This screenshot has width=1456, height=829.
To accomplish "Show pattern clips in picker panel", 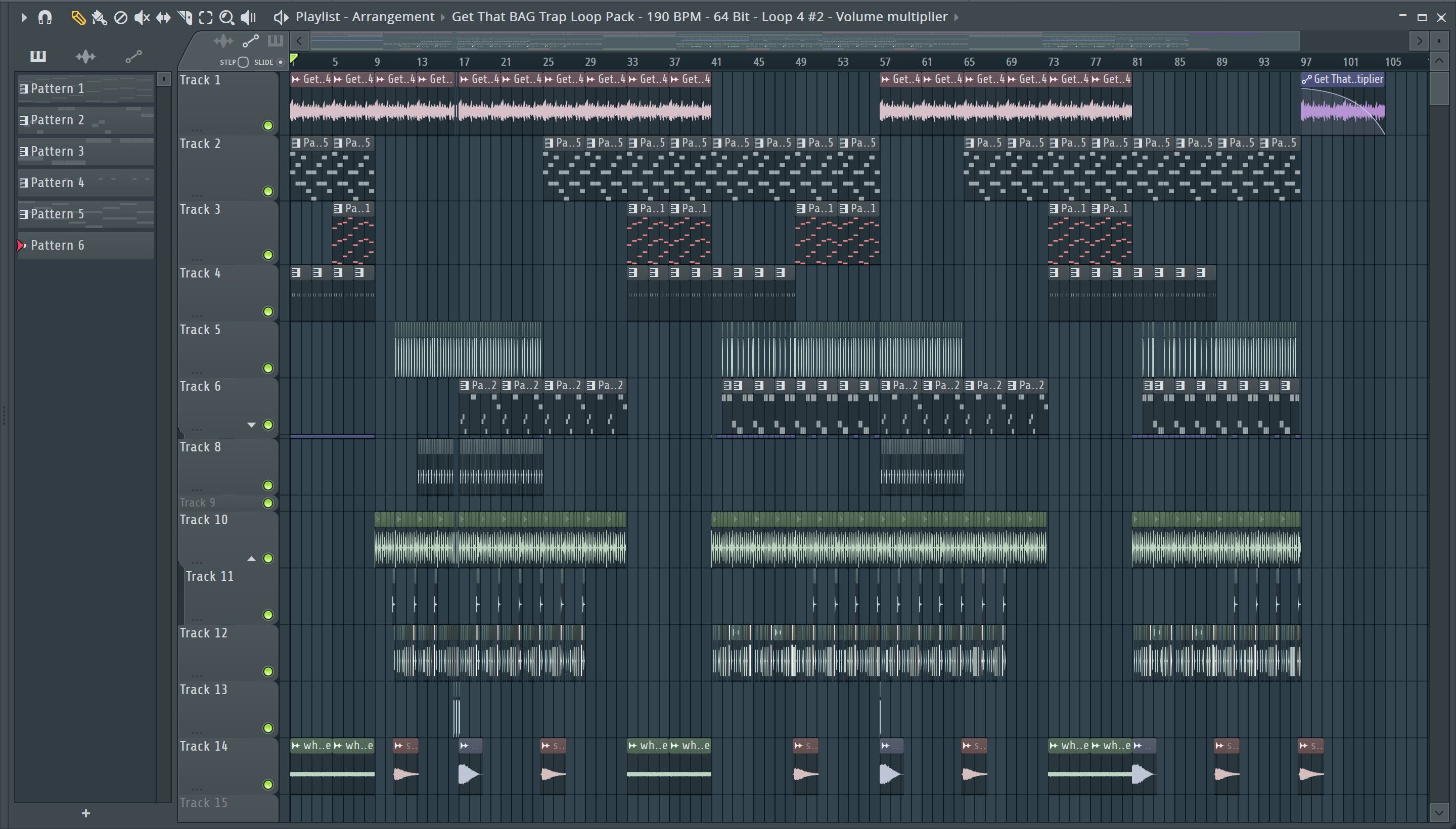I will pos(38,56).
